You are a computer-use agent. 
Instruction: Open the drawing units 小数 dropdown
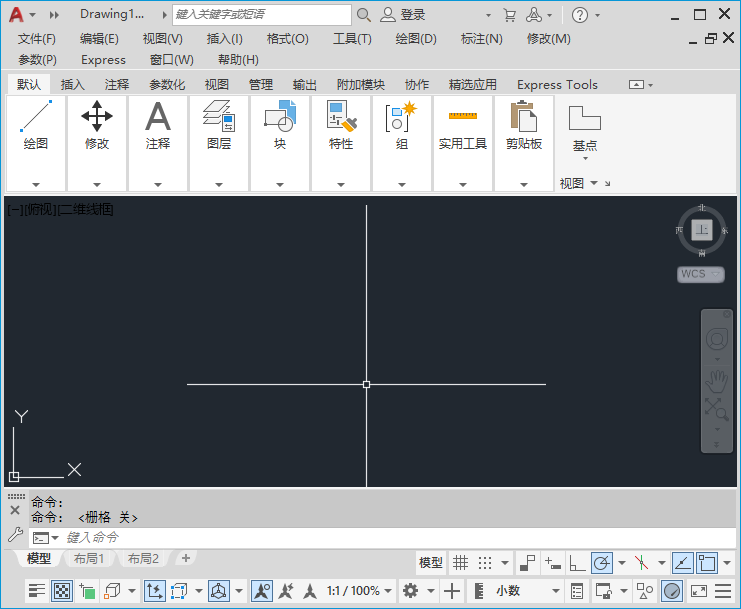coord(527,591)
